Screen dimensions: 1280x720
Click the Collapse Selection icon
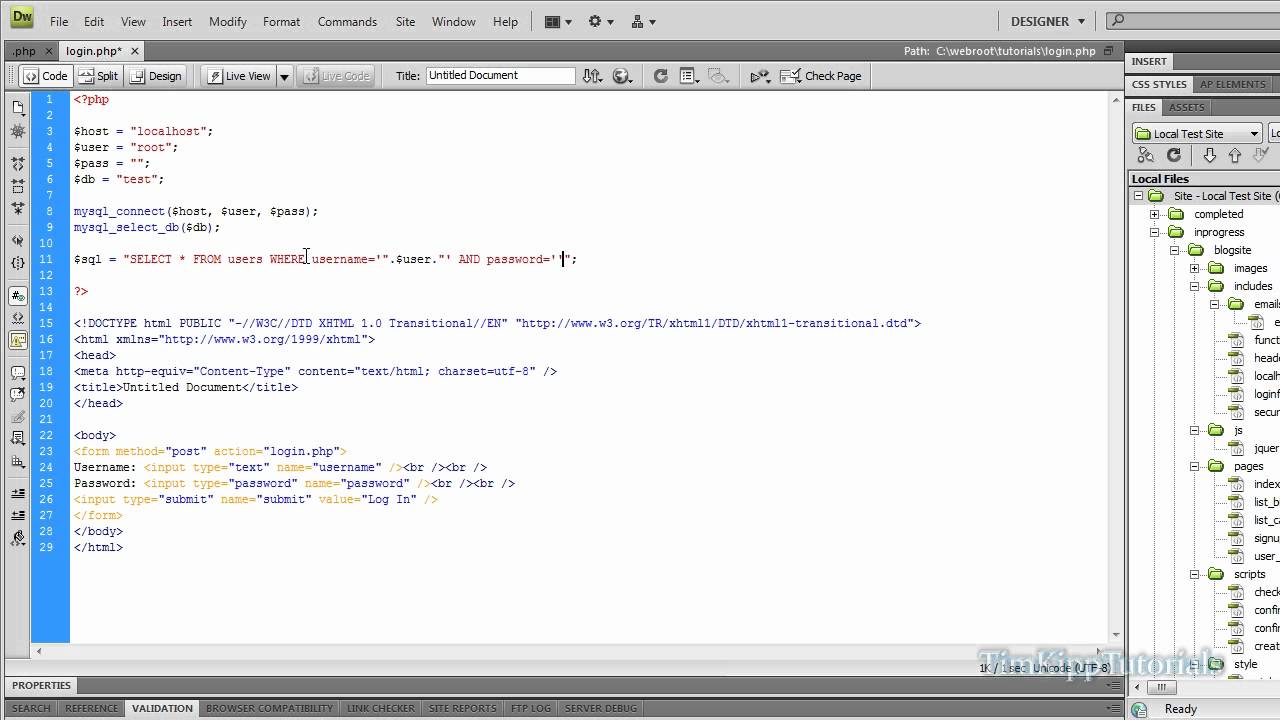(18, 186)
